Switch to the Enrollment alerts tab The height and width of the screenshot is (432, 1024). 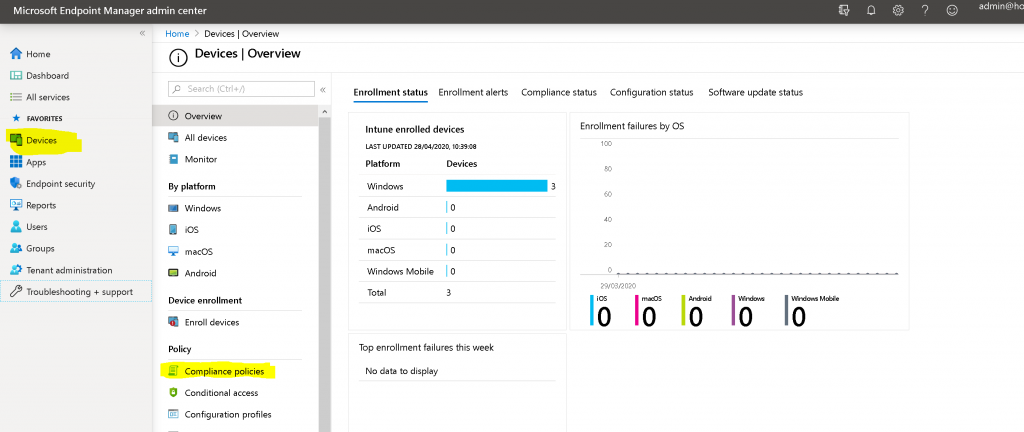473,92
